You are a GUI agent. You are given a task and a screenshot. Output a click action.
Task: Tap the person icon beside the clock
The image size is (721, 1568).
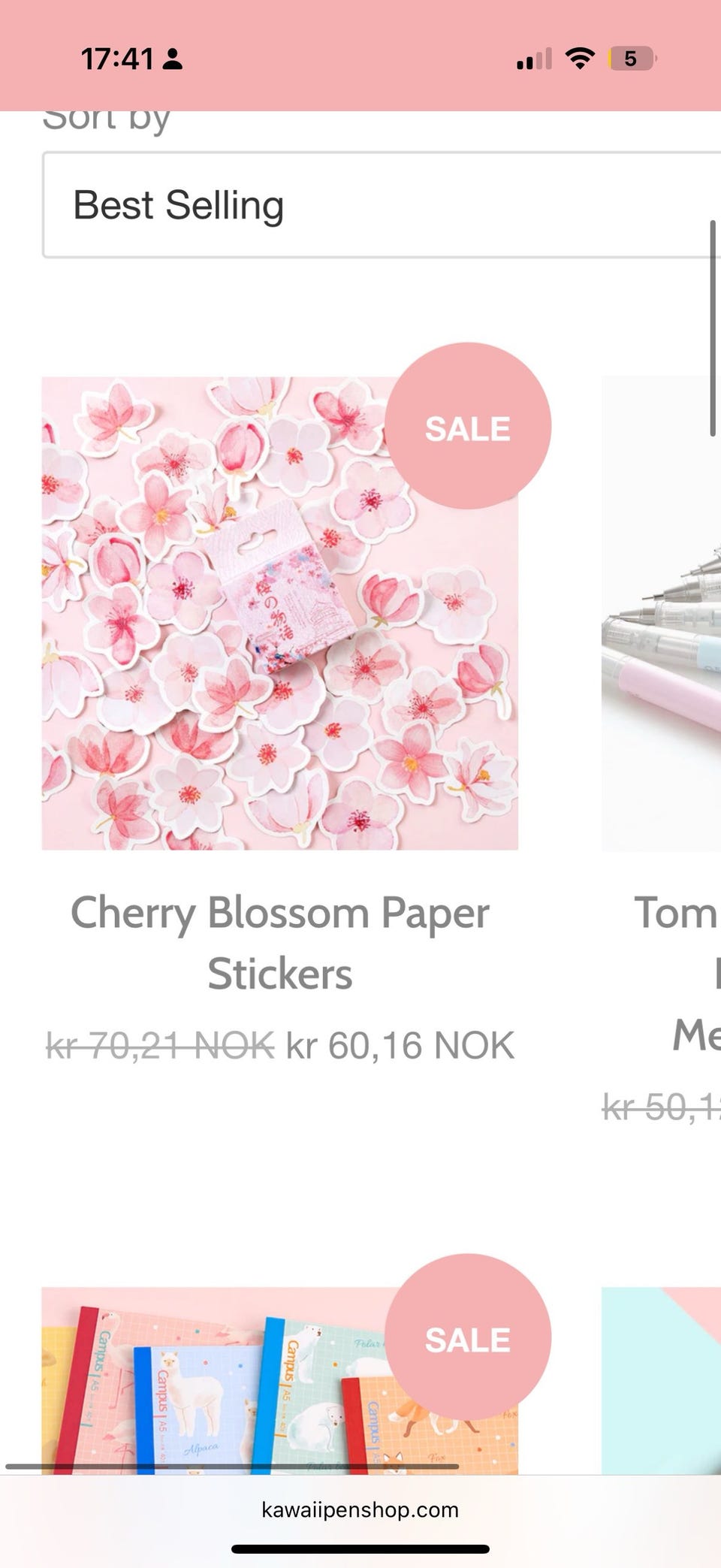173,59
